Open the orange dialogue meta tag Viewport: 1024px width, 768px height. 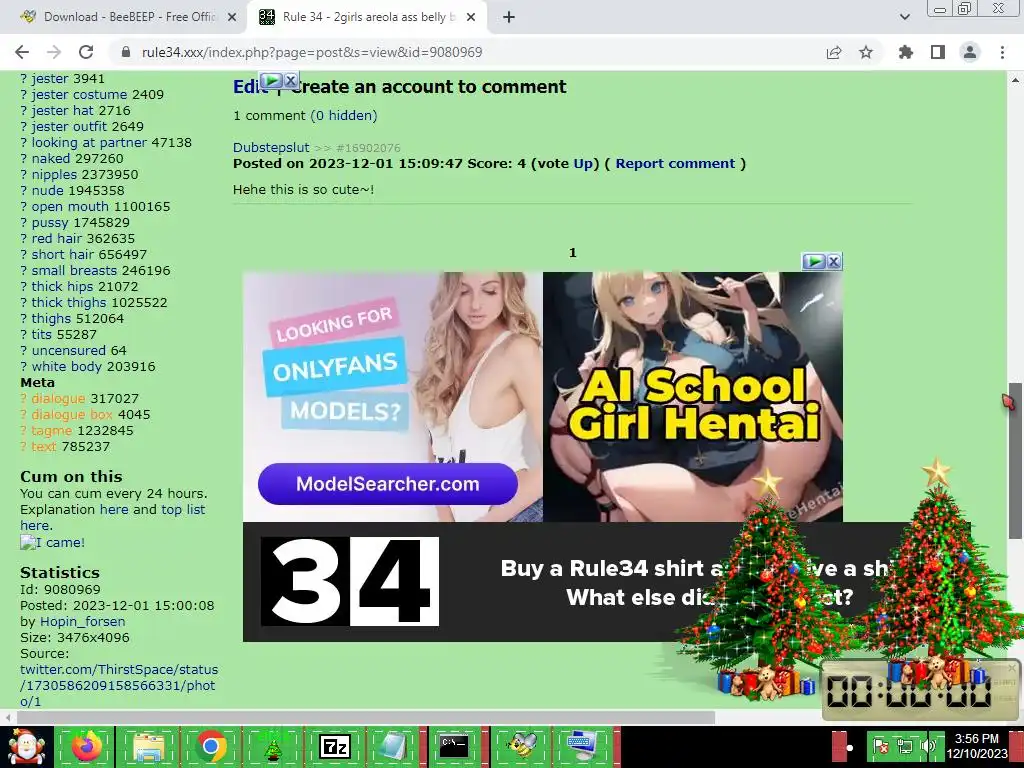click(58, 398)
